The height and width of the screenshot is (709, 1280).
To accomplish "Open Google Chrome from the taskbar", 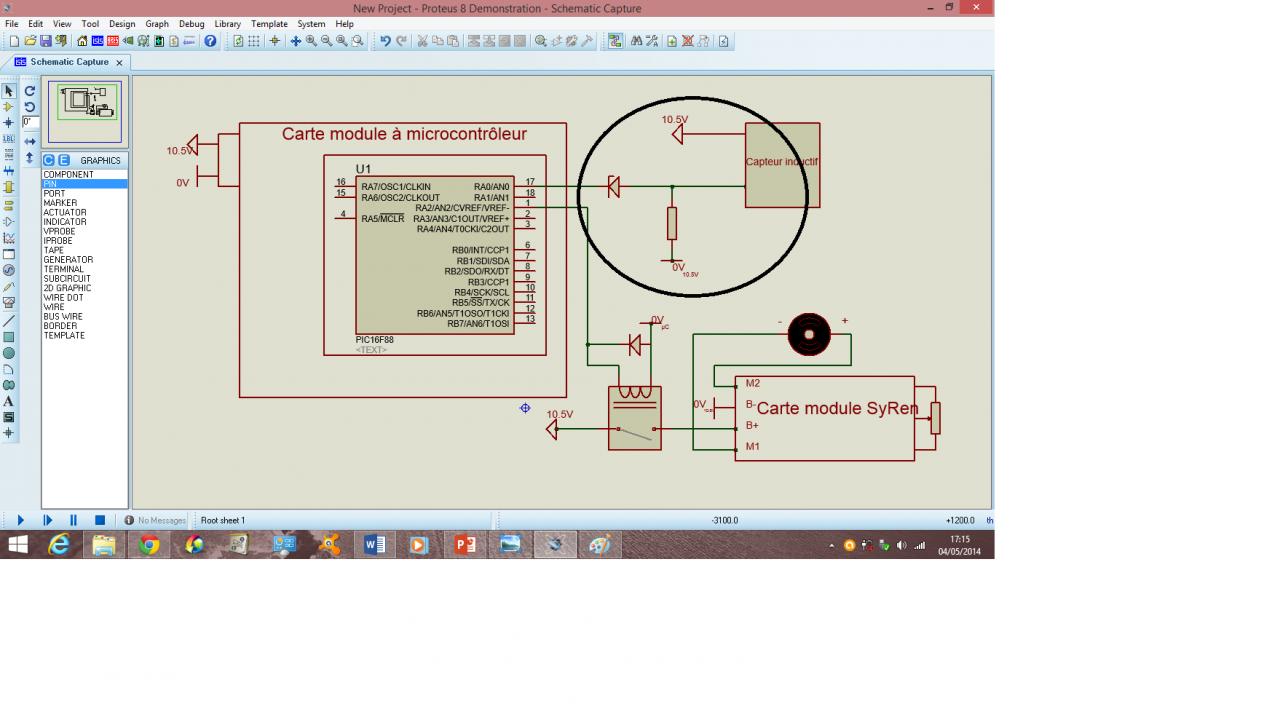I will click(149, 545).
